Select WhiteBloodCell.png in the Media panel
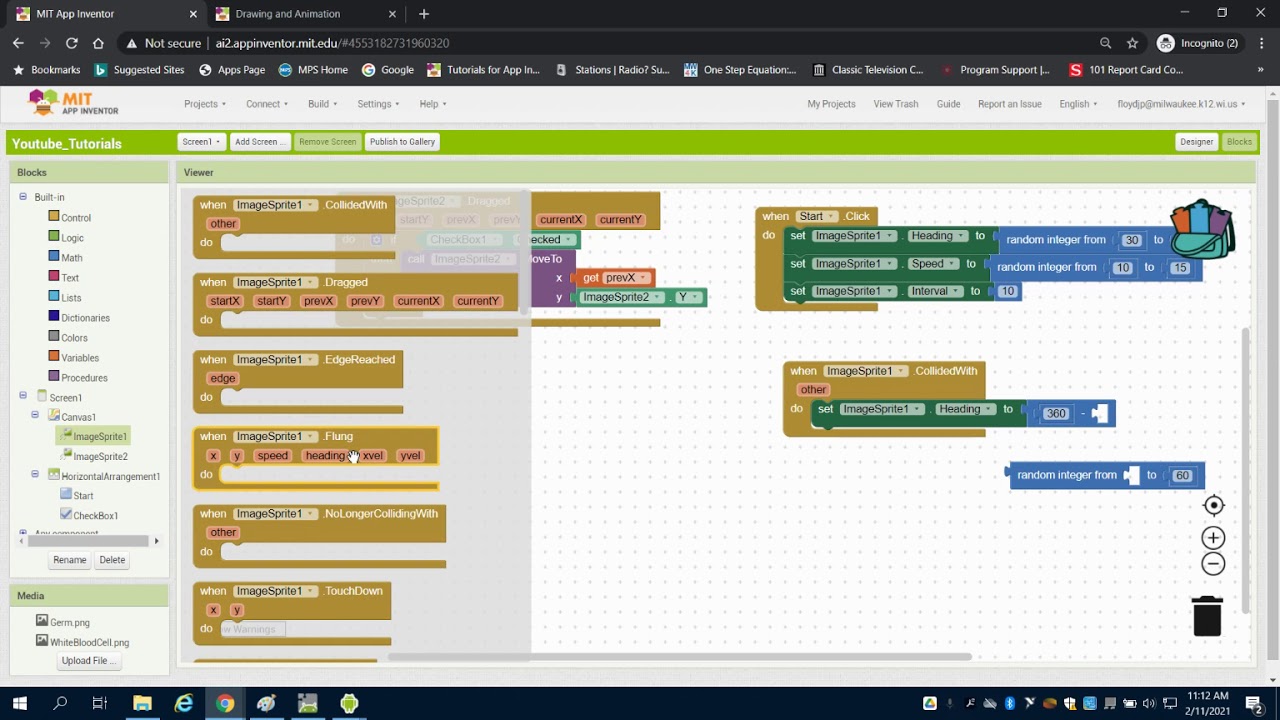Screen dimensions: 1280x720 [x=89, y=642]
